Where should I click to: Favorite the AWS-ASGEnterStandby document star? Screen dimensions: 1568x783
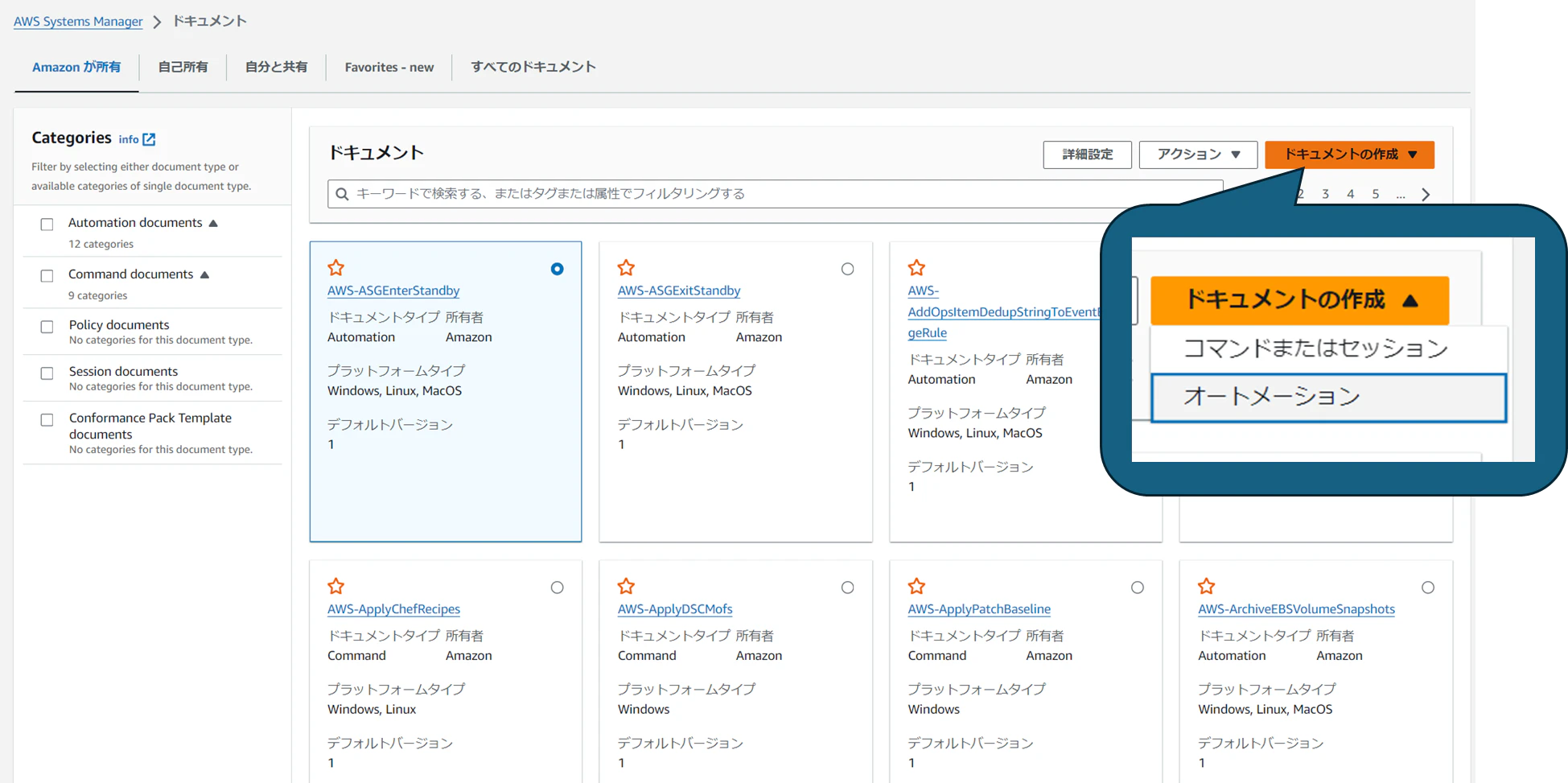[336, 268]
